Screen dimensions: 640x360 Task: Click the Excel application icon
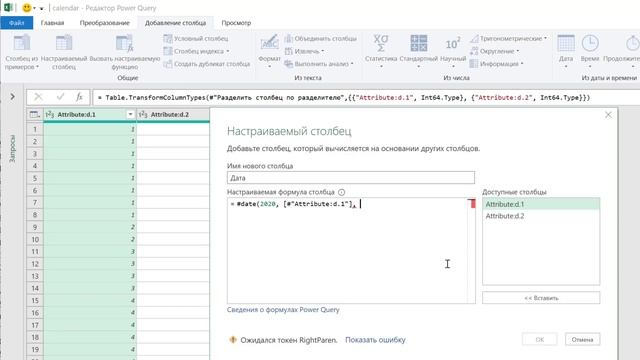8,8
